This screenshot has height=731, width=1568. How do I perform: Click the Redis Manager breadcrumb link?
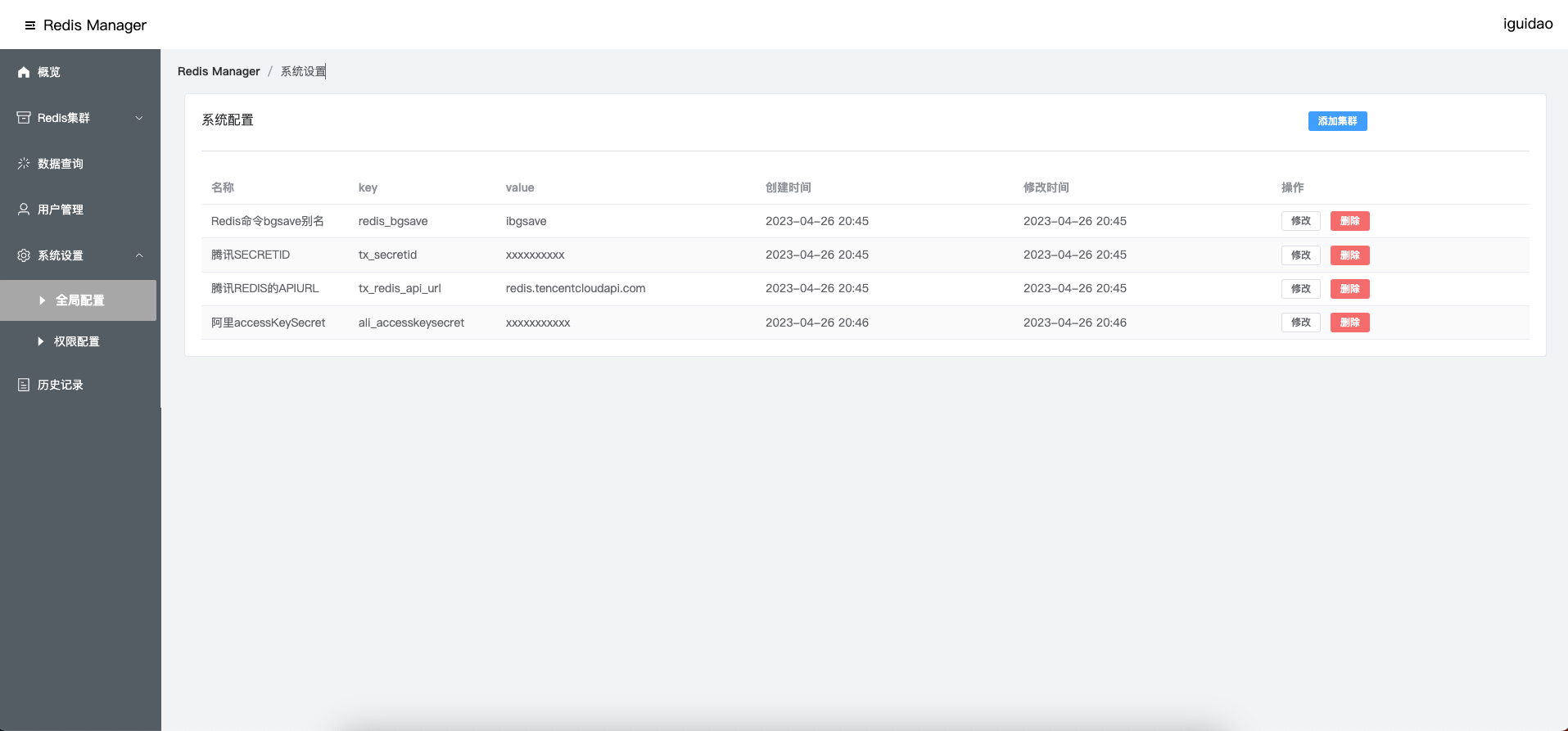219,71
